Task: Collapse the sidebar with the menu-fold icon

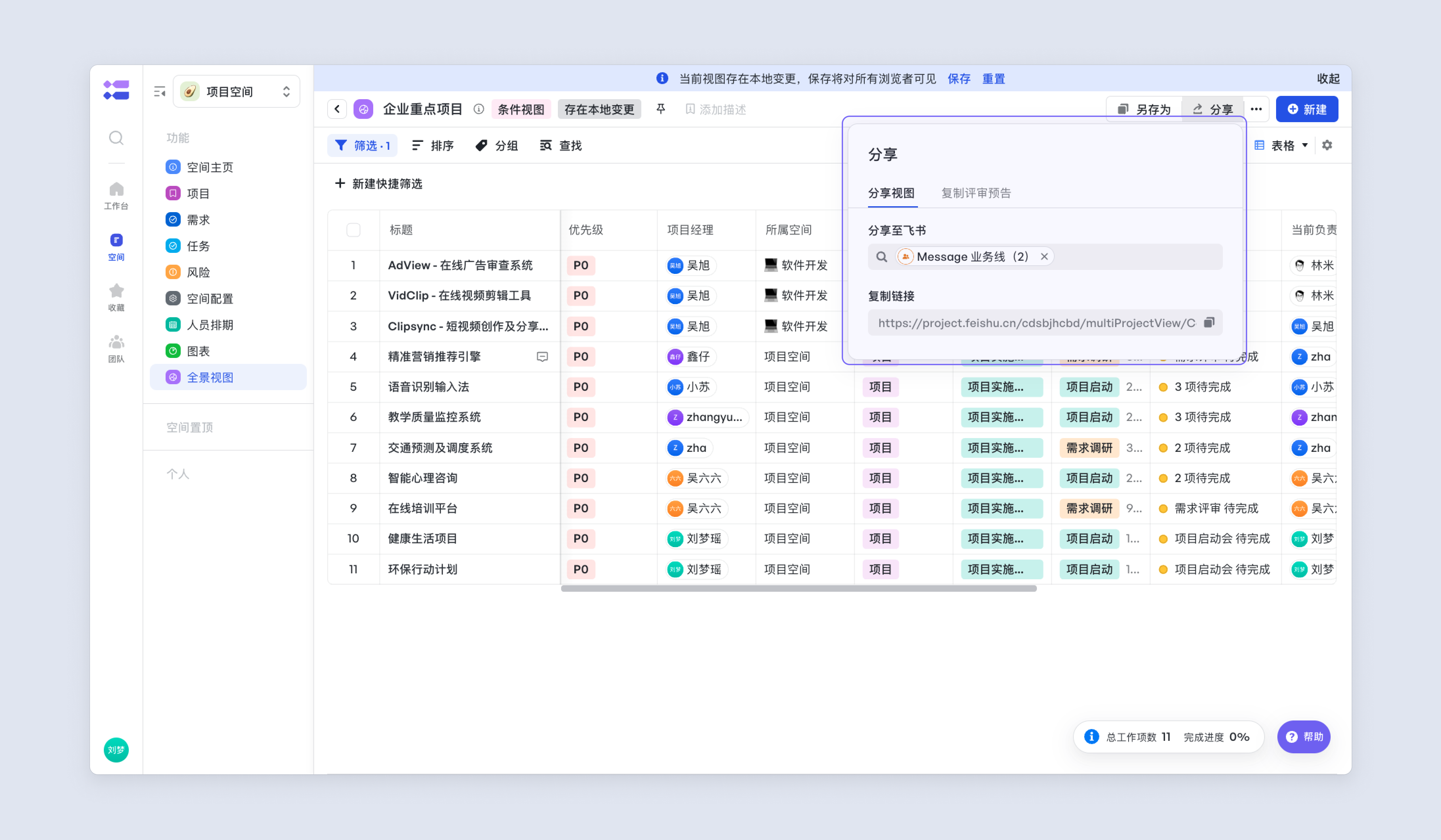Action: (x=160, y=91)
